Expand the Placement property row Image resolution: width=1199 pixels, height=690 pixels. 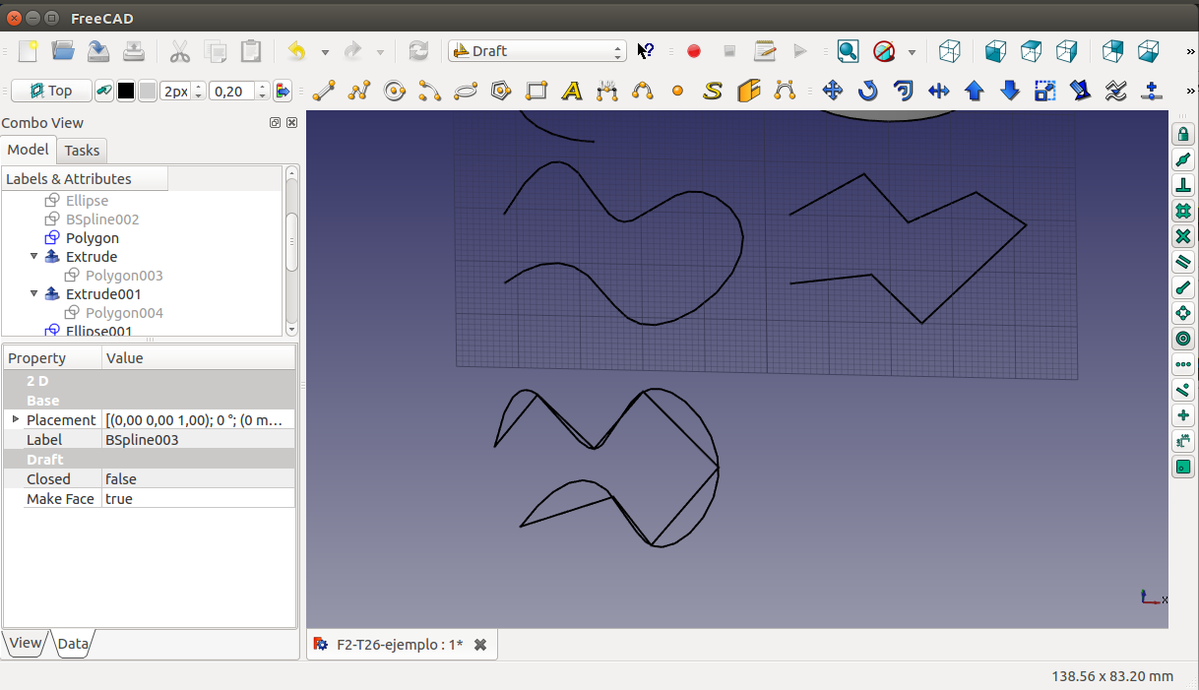coord(15,419)
